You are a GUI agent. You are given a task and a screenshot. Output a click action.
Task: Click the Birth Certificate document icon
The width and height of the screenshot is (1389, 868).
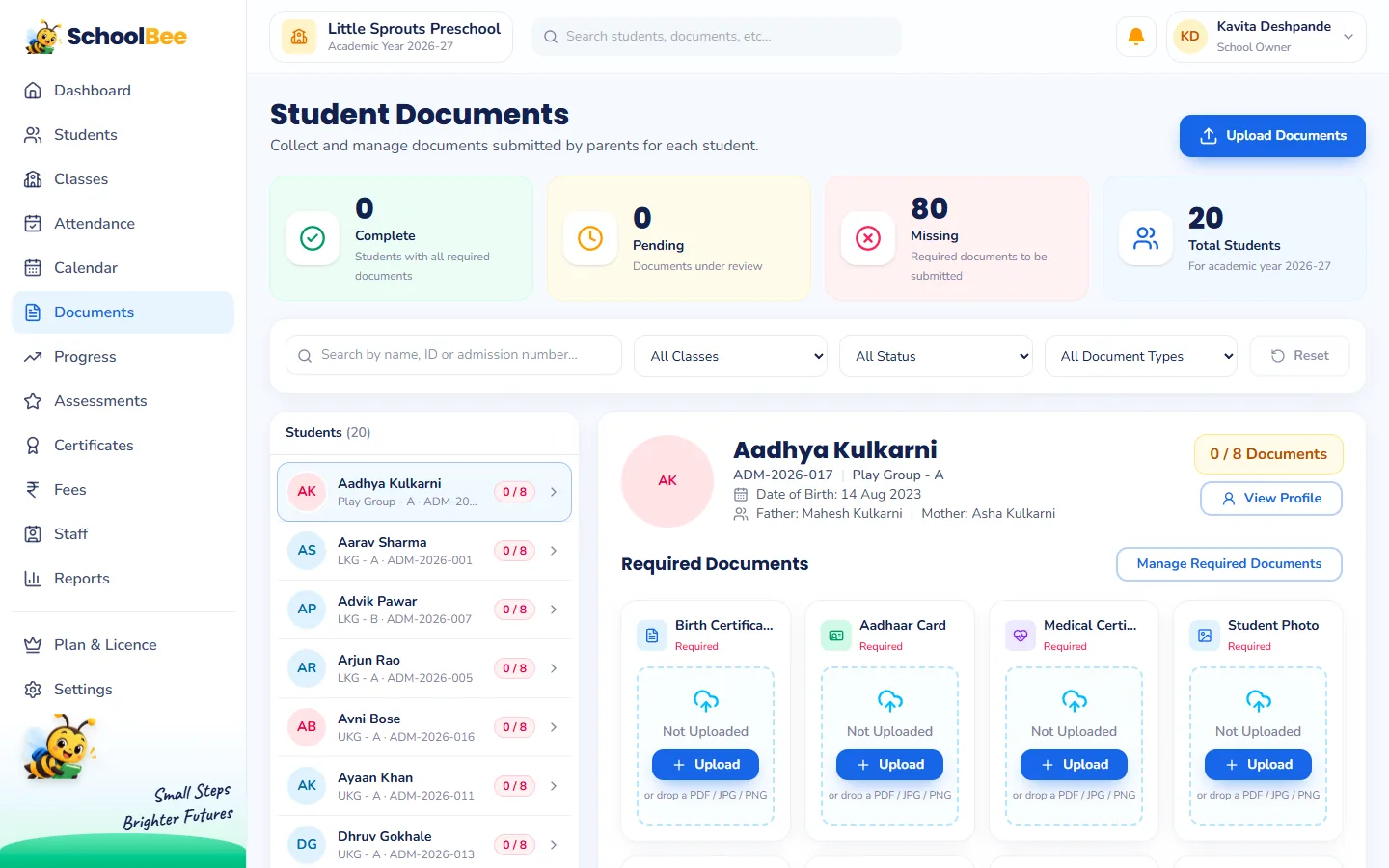coord(652,636)
